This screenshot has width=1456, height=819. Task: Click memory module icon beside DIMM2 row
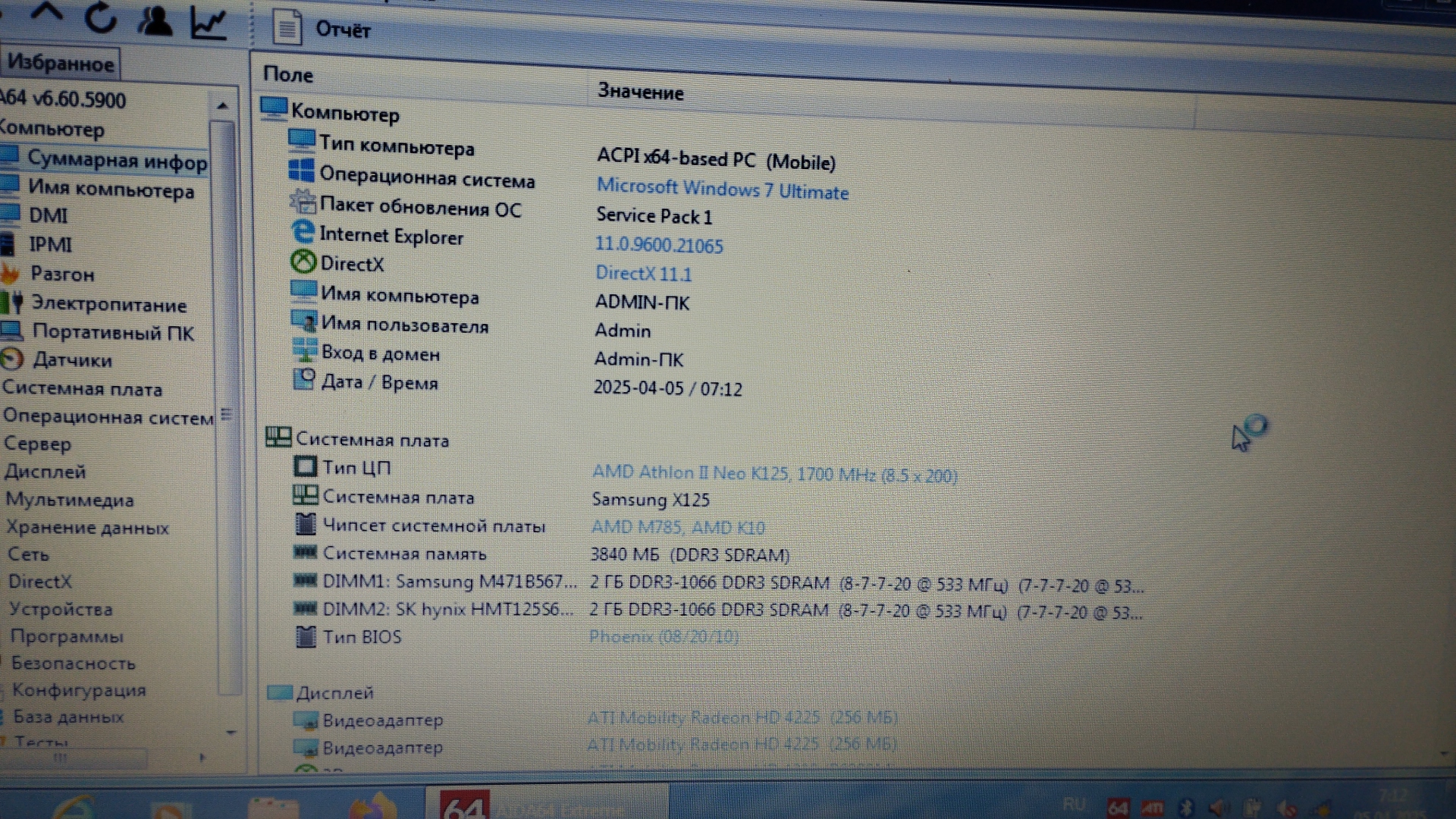(x=305, y=608)
